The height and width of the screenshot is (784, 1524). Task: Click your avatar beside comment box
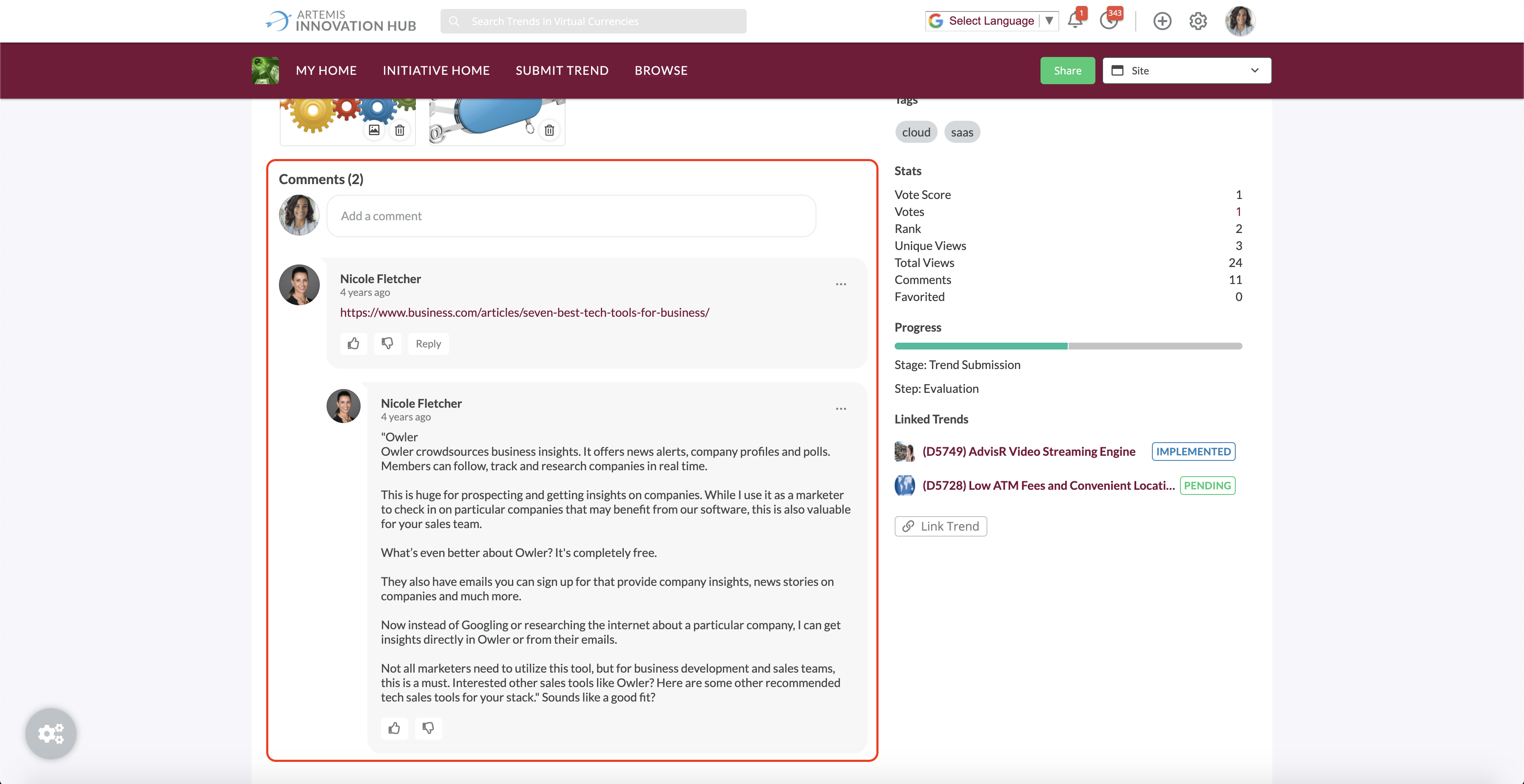299,216
